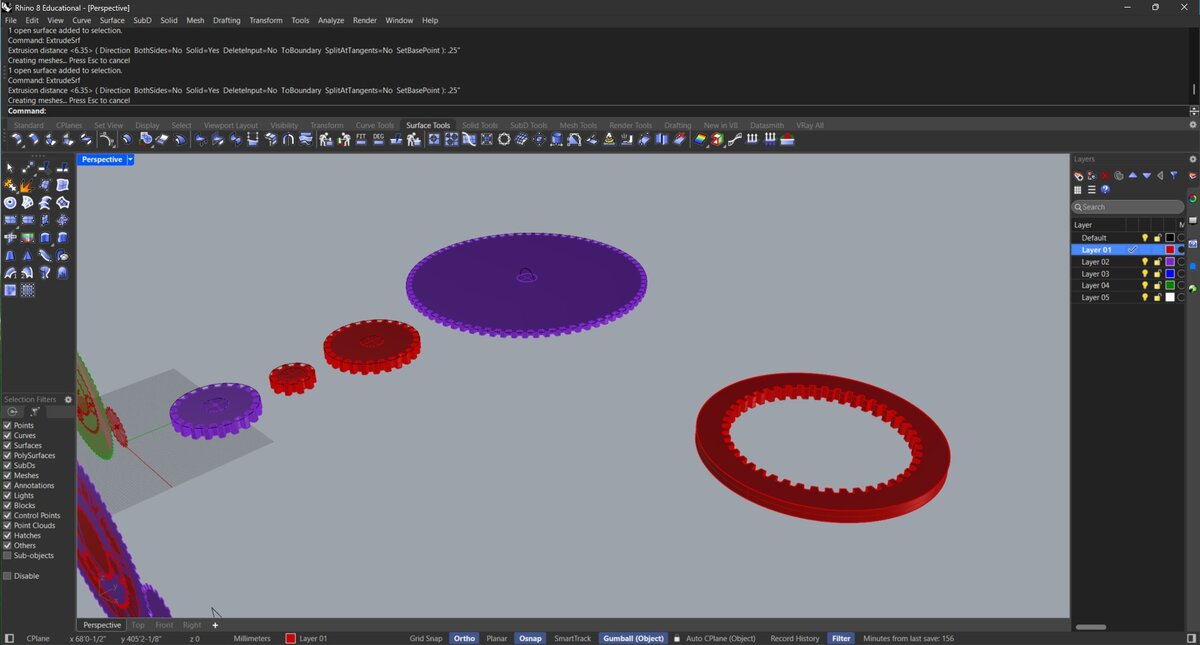Click the hamburger list menu icon in the Layers panel
The width and height of the screenshot is (1200, 645).
pos(1092,189)
